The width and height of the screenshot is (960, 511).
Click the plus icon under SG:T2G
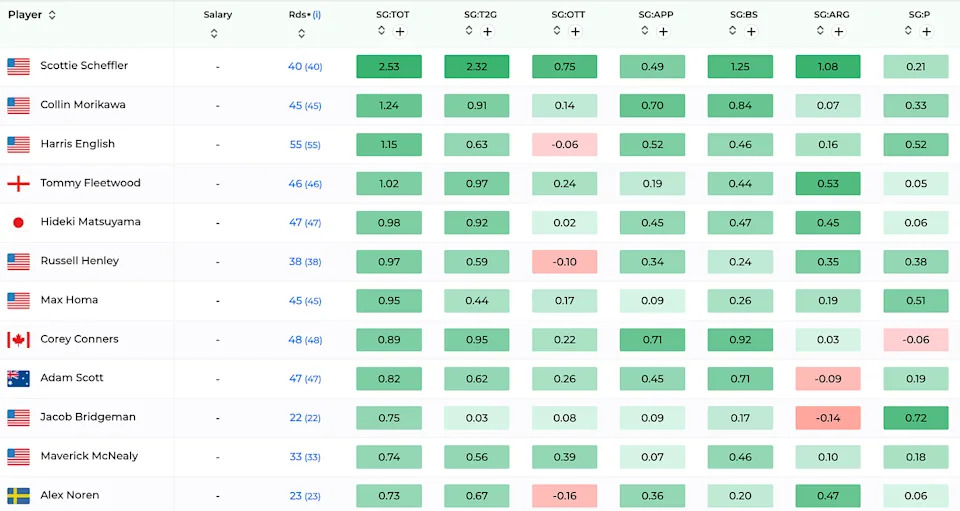(x=487, y=32)
